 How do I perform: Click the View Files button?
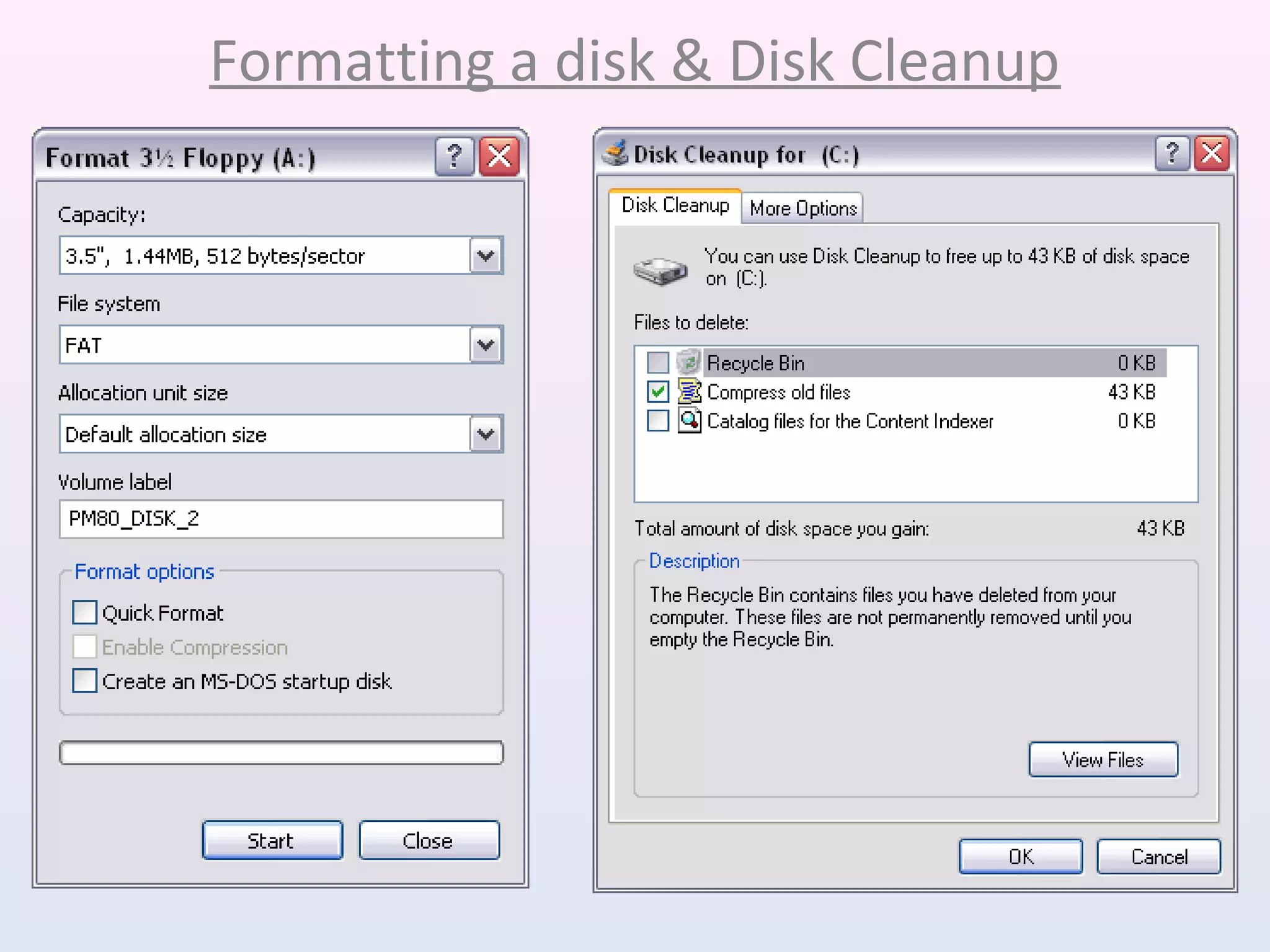click(1103, 759)
